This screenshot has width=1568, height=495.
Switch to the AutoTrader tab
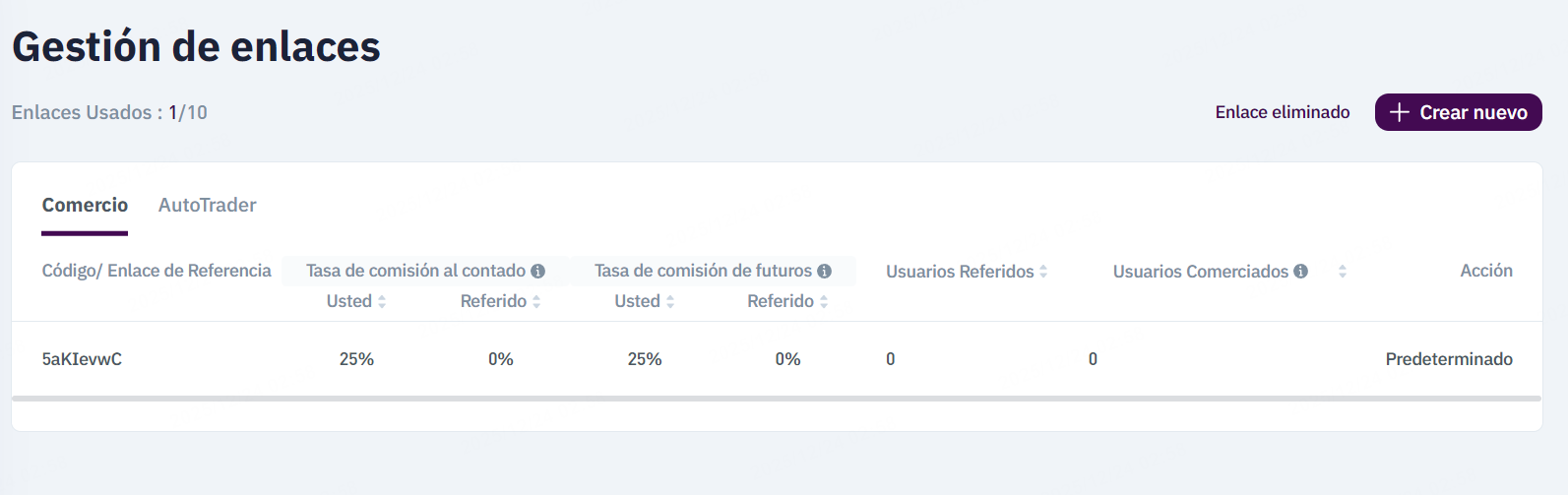coord(207,205)
